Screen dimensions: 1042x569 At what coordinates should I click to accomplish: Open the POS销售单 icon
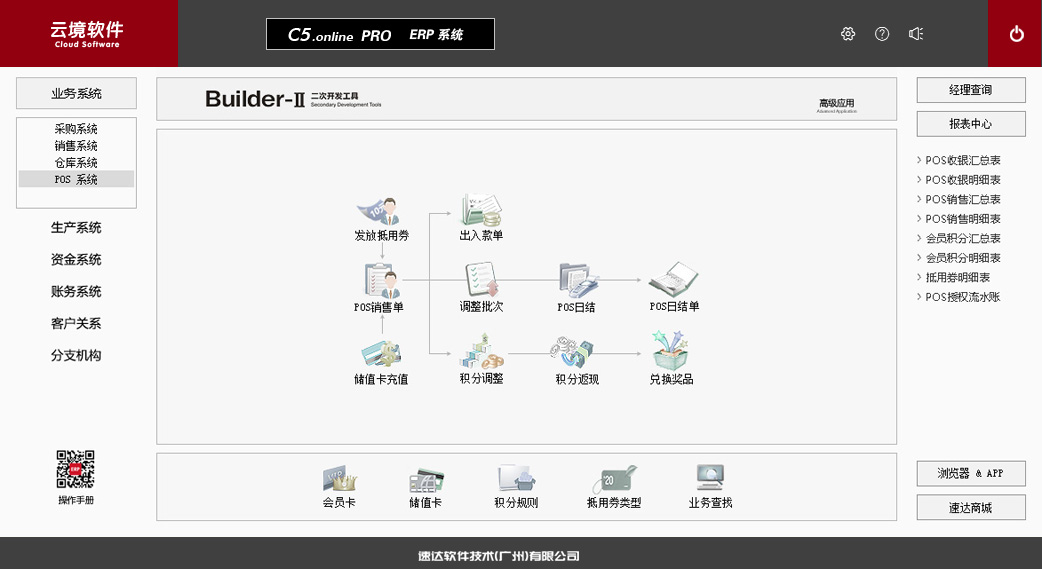point(380,282)
